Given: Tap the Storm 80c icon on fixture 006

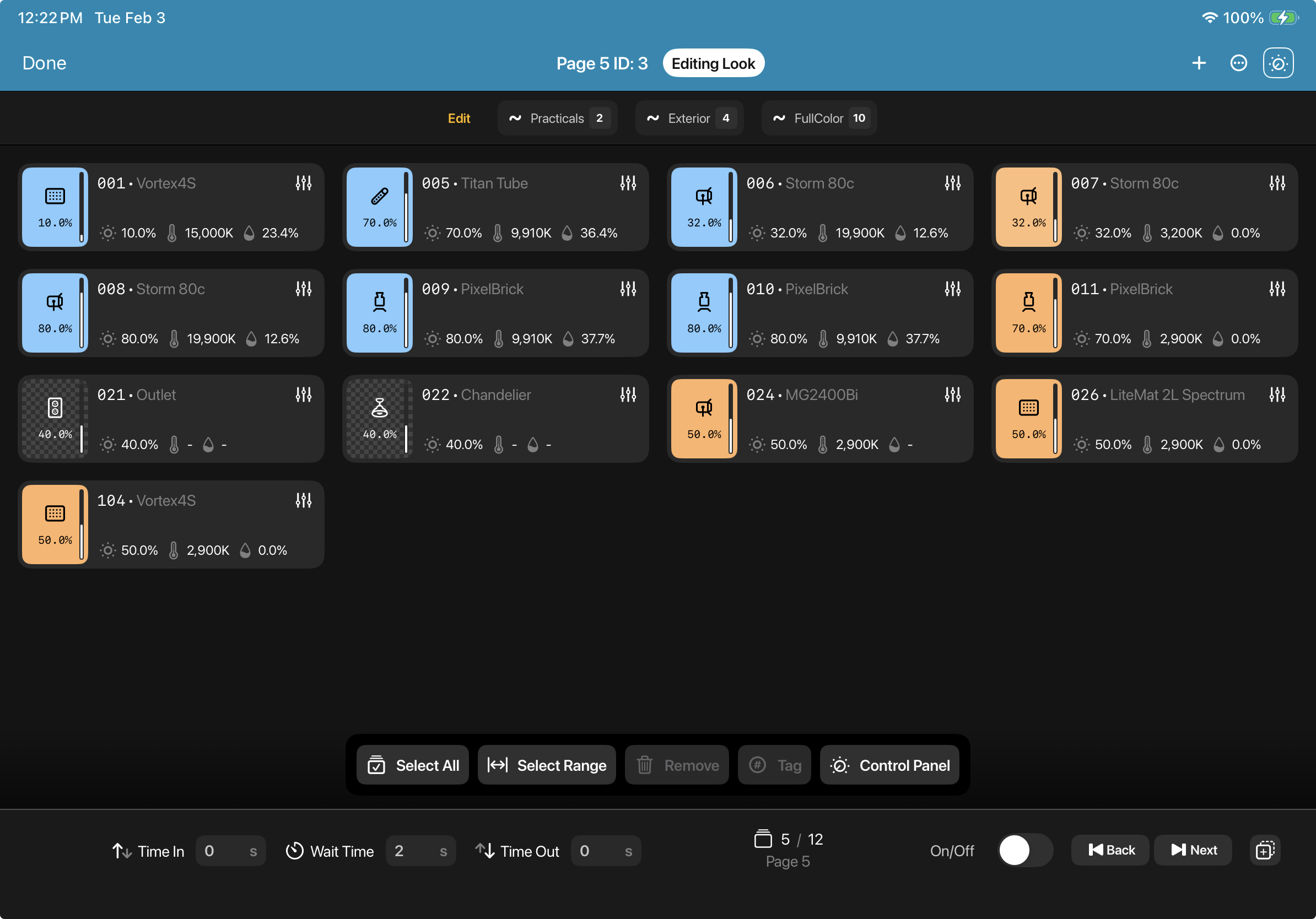Looking at the screenshot, I should point(703,198).
